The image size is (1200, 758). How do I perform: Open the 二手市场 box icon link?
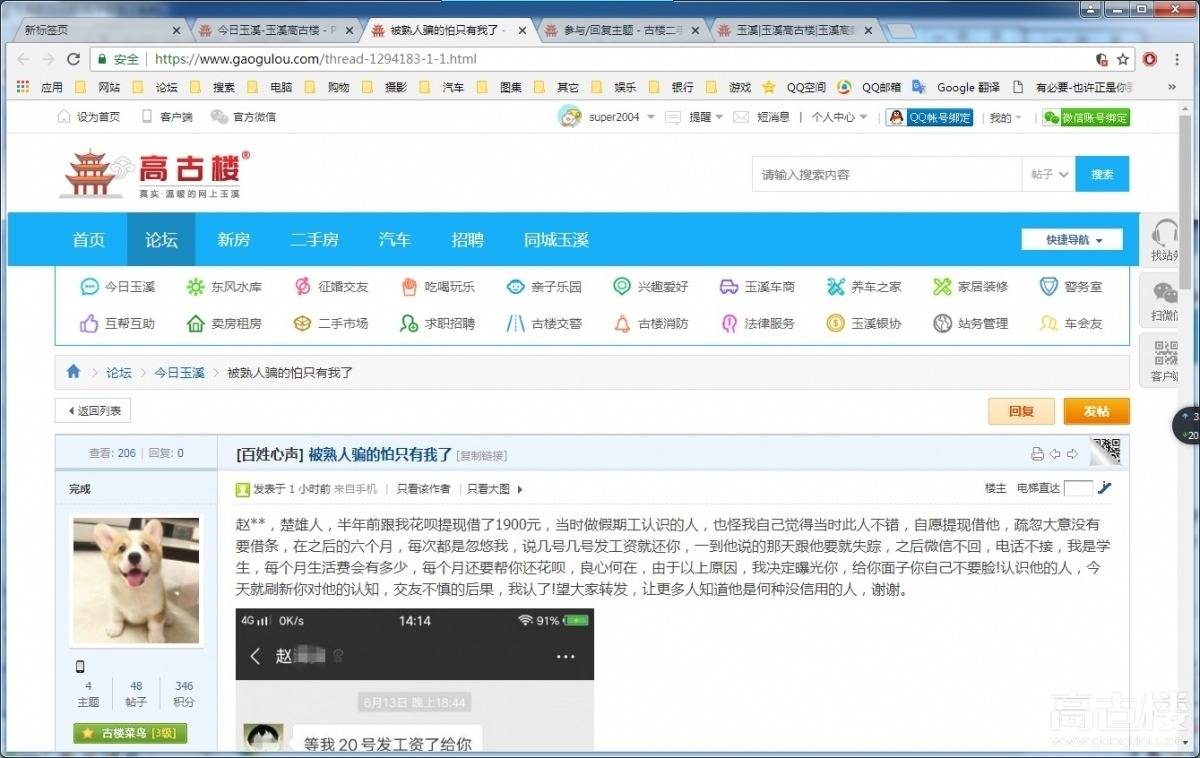pyautogui.click(x=302, y=324)
